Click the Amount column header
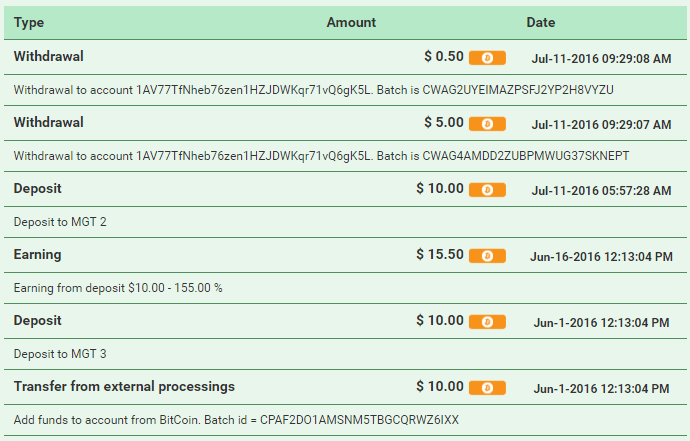Image resolution: width=690 pixels, height=441 pixels. pos(351,22)
